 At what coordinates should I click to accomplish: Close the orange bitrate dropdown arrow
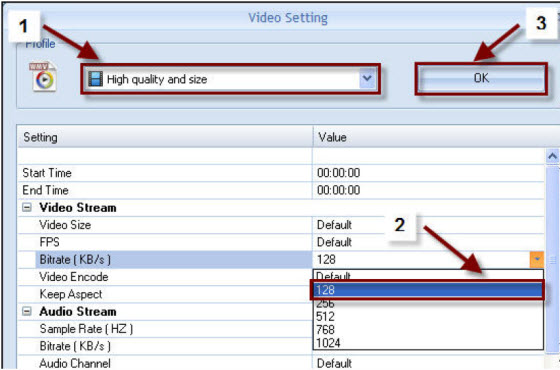click(537, 260)
